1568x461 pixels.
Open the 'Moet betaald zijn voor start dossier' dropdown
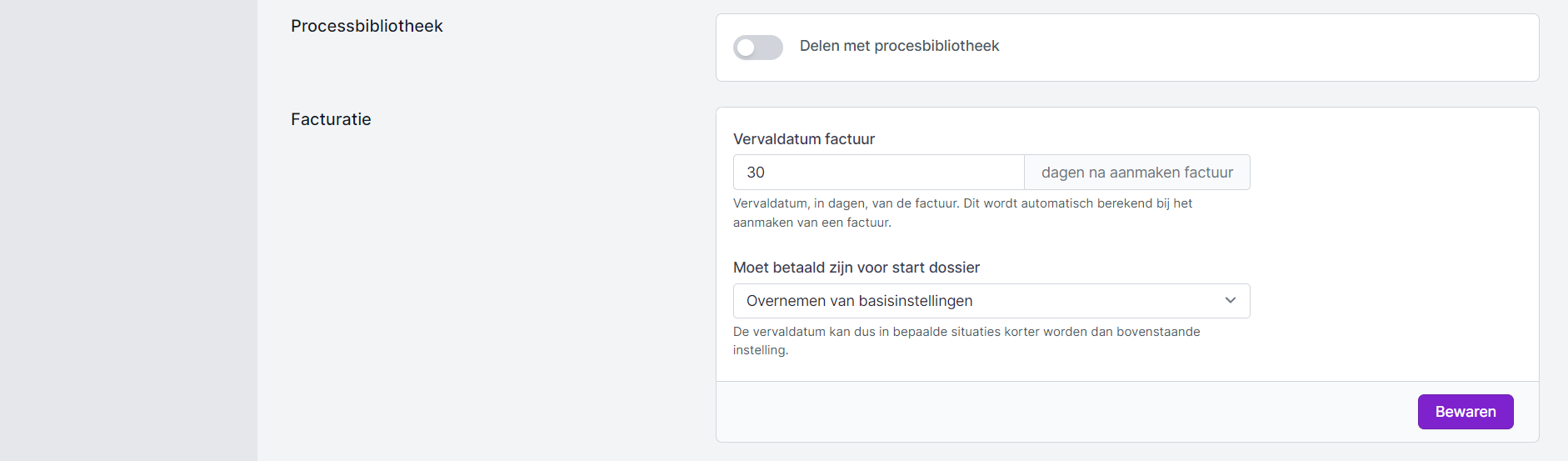click(x=991, y=301)
